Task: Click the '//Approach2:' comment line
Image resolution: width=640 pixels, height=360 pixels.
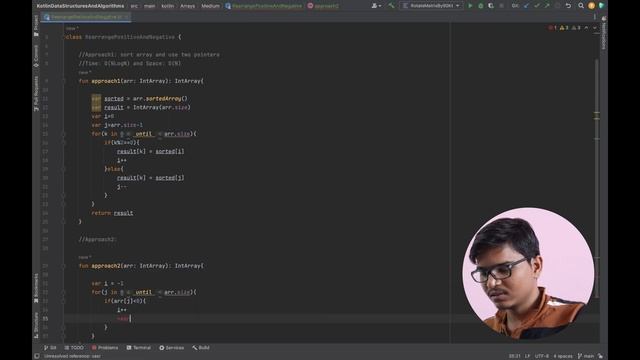Action: point(98,240)
